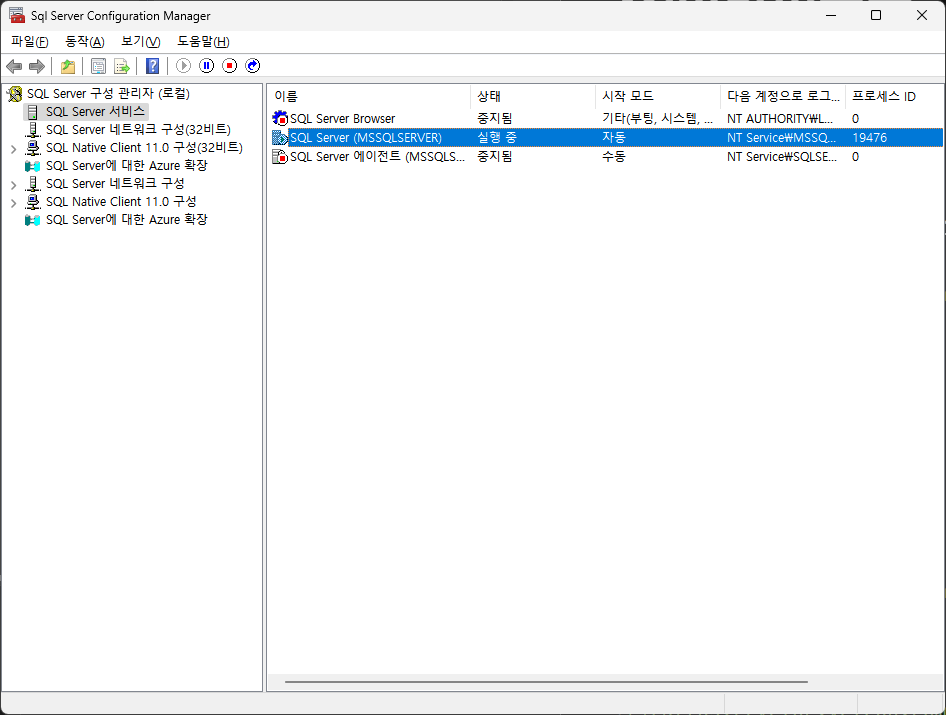946x715 pixels.
Task: Click the last Azure 확장 tree icon
Action: [33, 220]
